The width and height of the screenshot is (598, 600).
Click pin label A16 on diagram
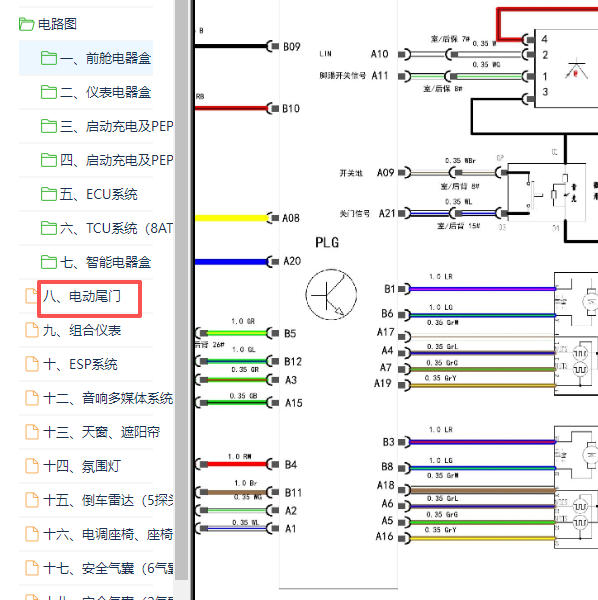click(385, 536)
